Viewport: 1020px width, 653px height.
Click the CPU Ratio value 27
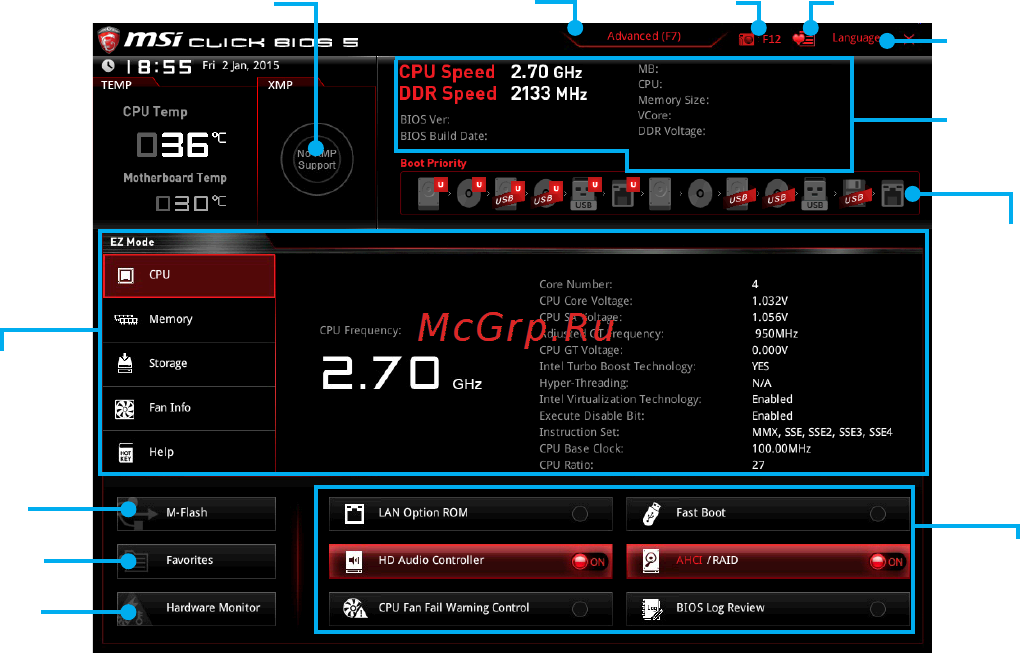point(758,465)
